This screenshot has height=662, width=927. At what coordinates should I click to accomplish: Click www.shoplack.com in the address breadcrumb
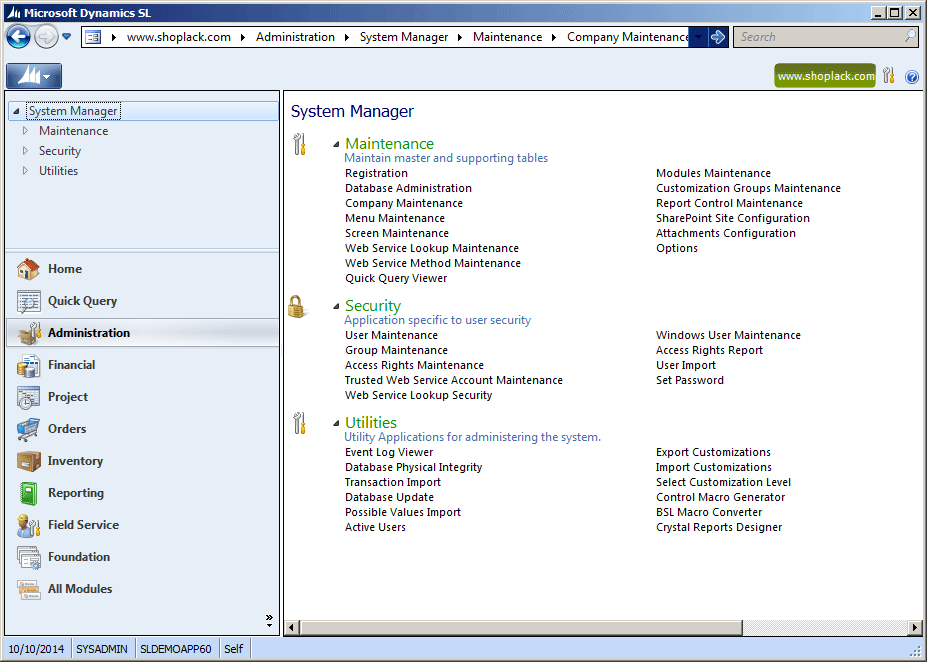click(179, 37)
